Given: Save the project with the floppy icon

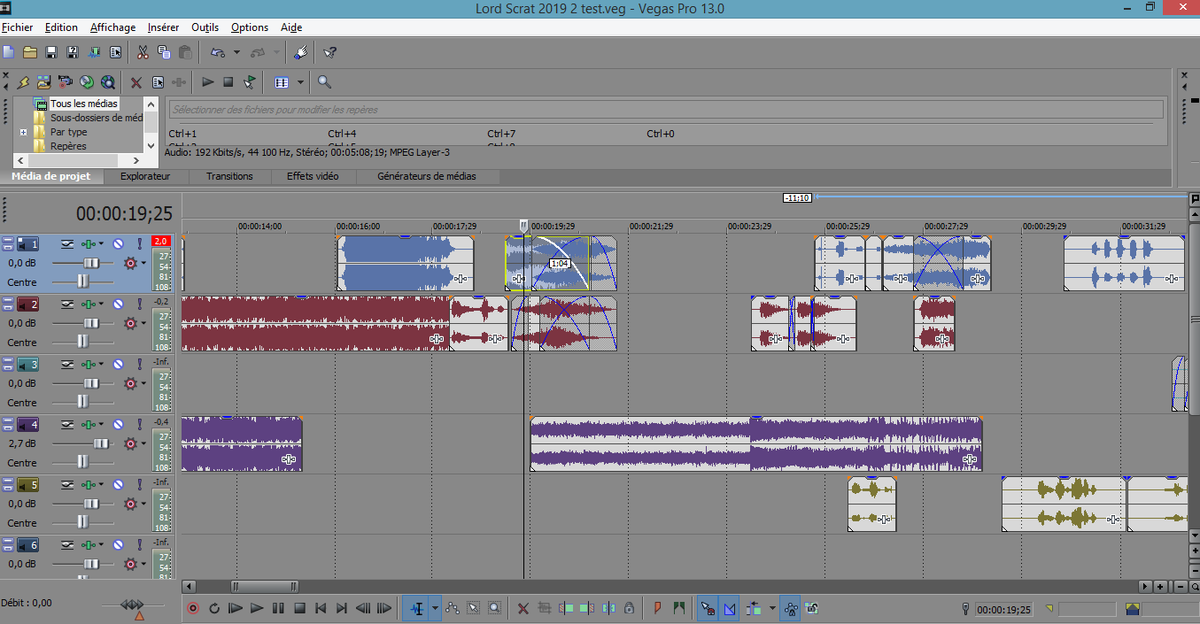Looking at the screenshot, I should [x=52, y=52].
